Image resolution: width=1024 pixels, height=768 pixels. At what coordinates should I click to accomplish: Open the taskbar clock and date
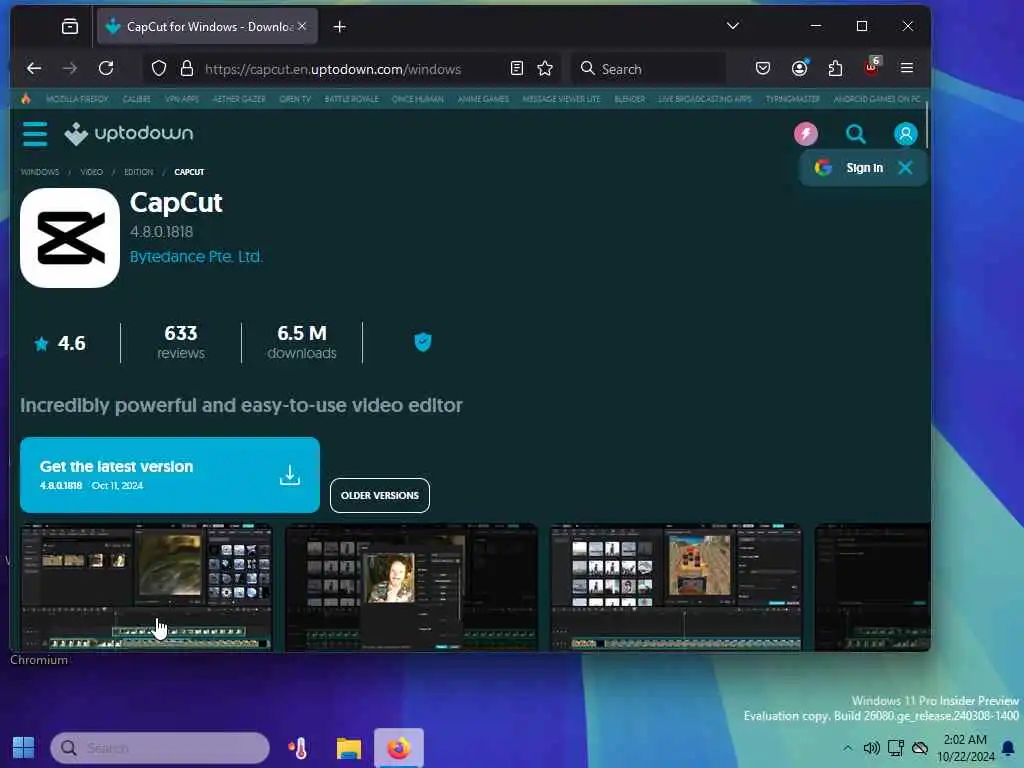965,748
